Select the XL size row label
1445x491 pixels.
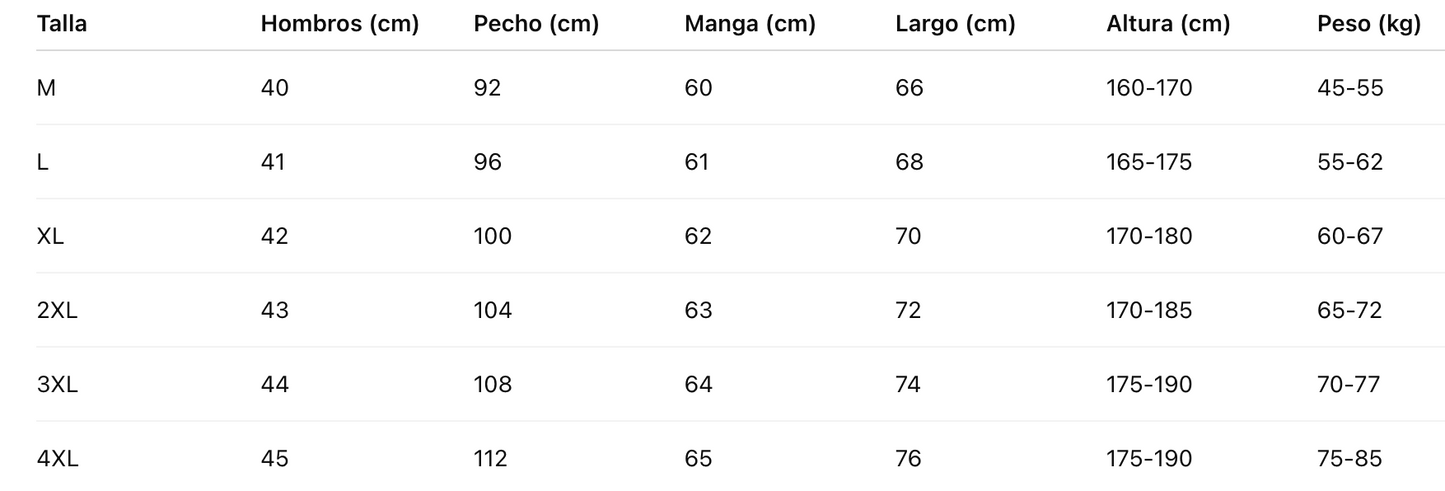coord(50,236)
